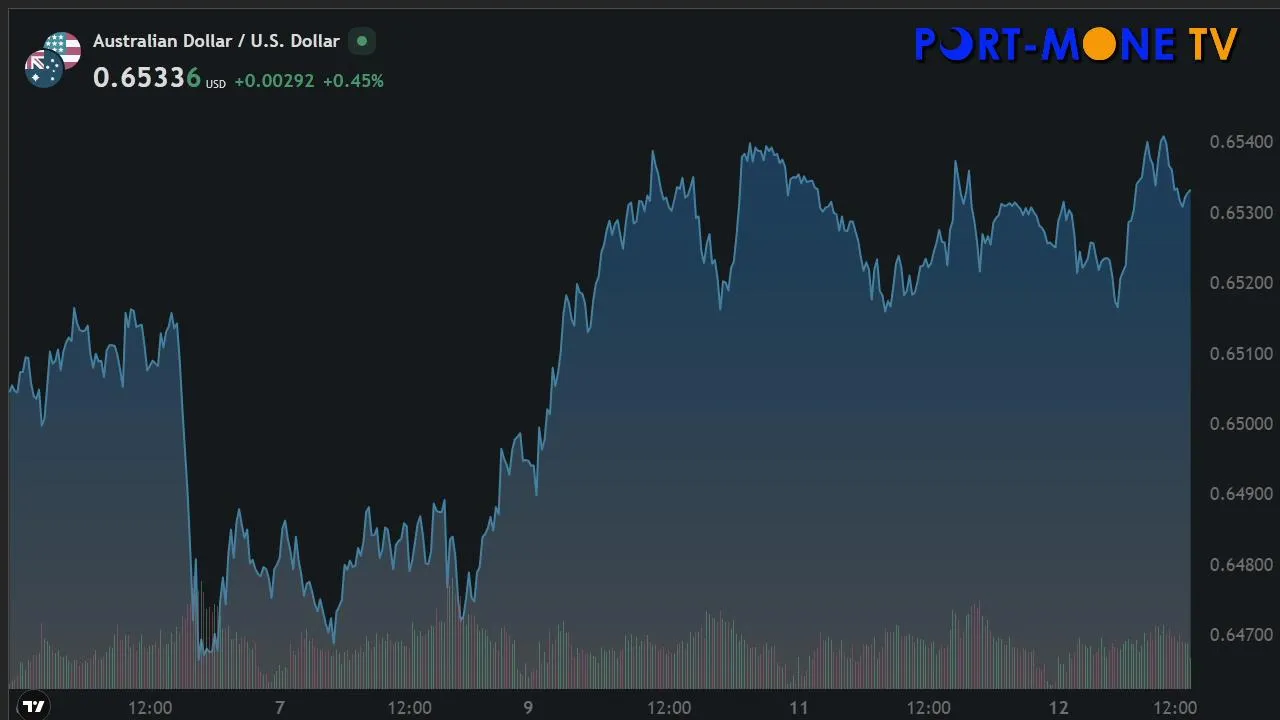Viewport: 1280px width, 720px height.
Task: Click the 12:00 label between dates 11 and 12
Action: tap(929, 708)
